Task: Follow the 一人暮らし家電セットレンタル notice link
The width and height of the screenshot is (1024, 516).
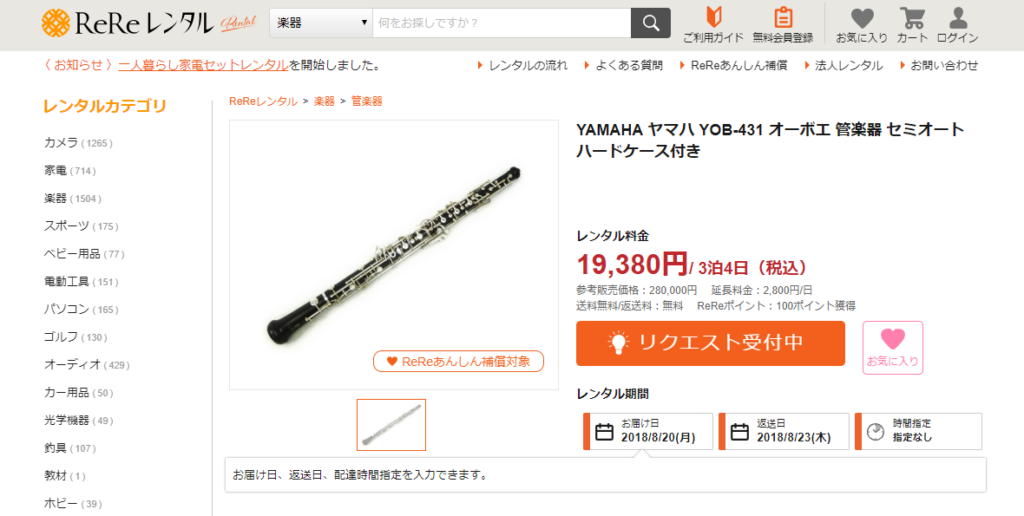Action: (203, 65)
